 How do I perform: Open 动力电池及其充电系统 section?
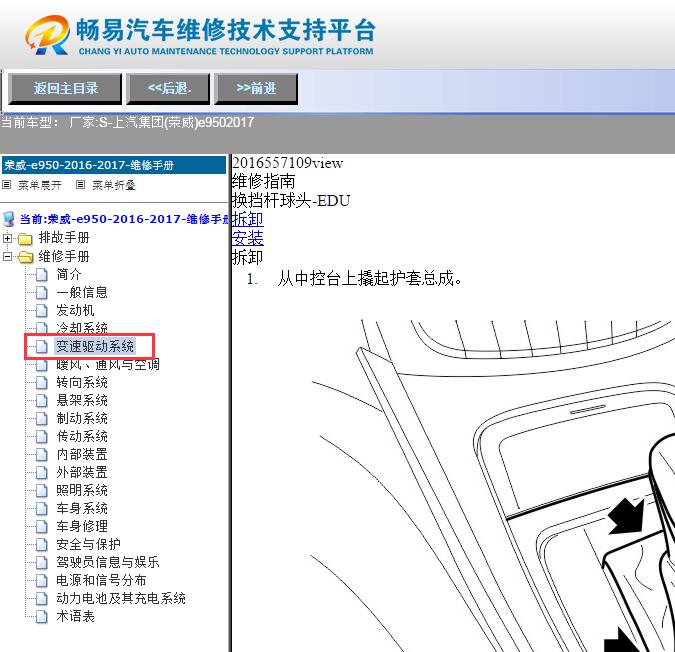(121, 598)
